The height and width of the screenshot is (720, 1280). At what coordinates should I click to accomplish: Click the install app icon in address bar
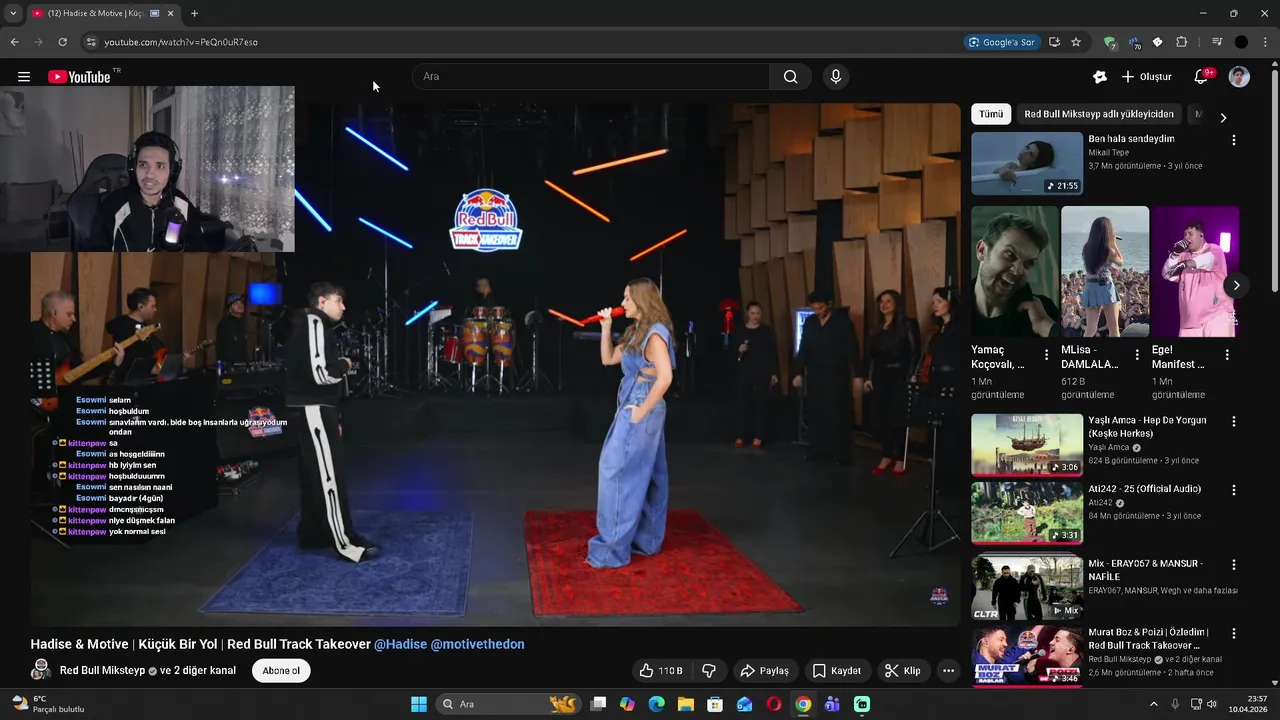tap(1054, 42)
